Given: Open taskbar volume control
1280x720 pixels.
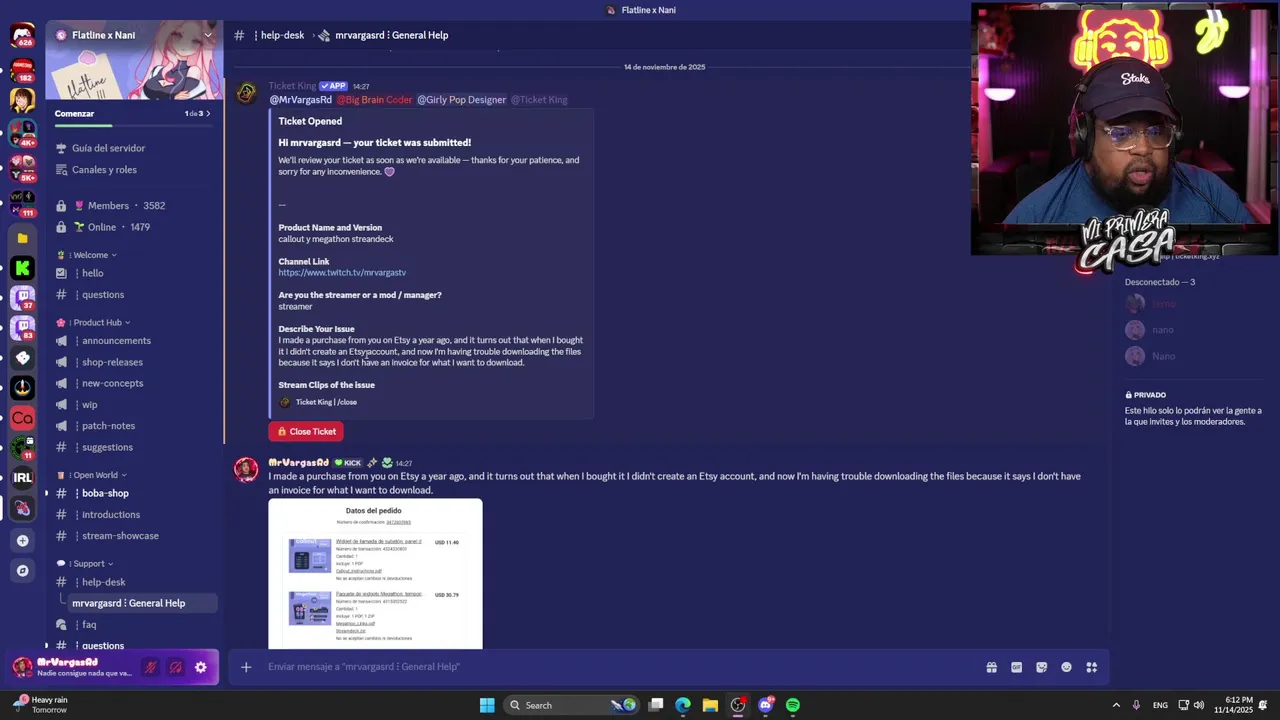Looking at the screenshot, I should (x=1198, y=705).
